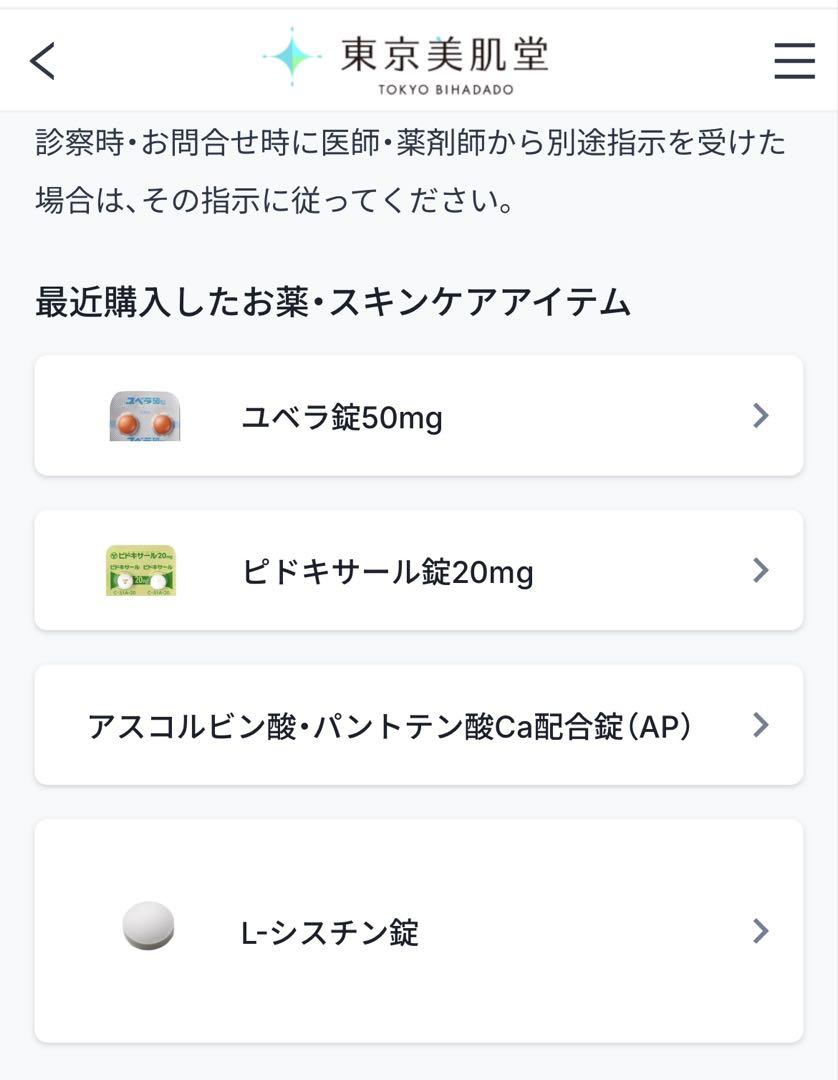Open the hamburger menu
Viewport: 838px width, 1080px height.
pos(795,61)
